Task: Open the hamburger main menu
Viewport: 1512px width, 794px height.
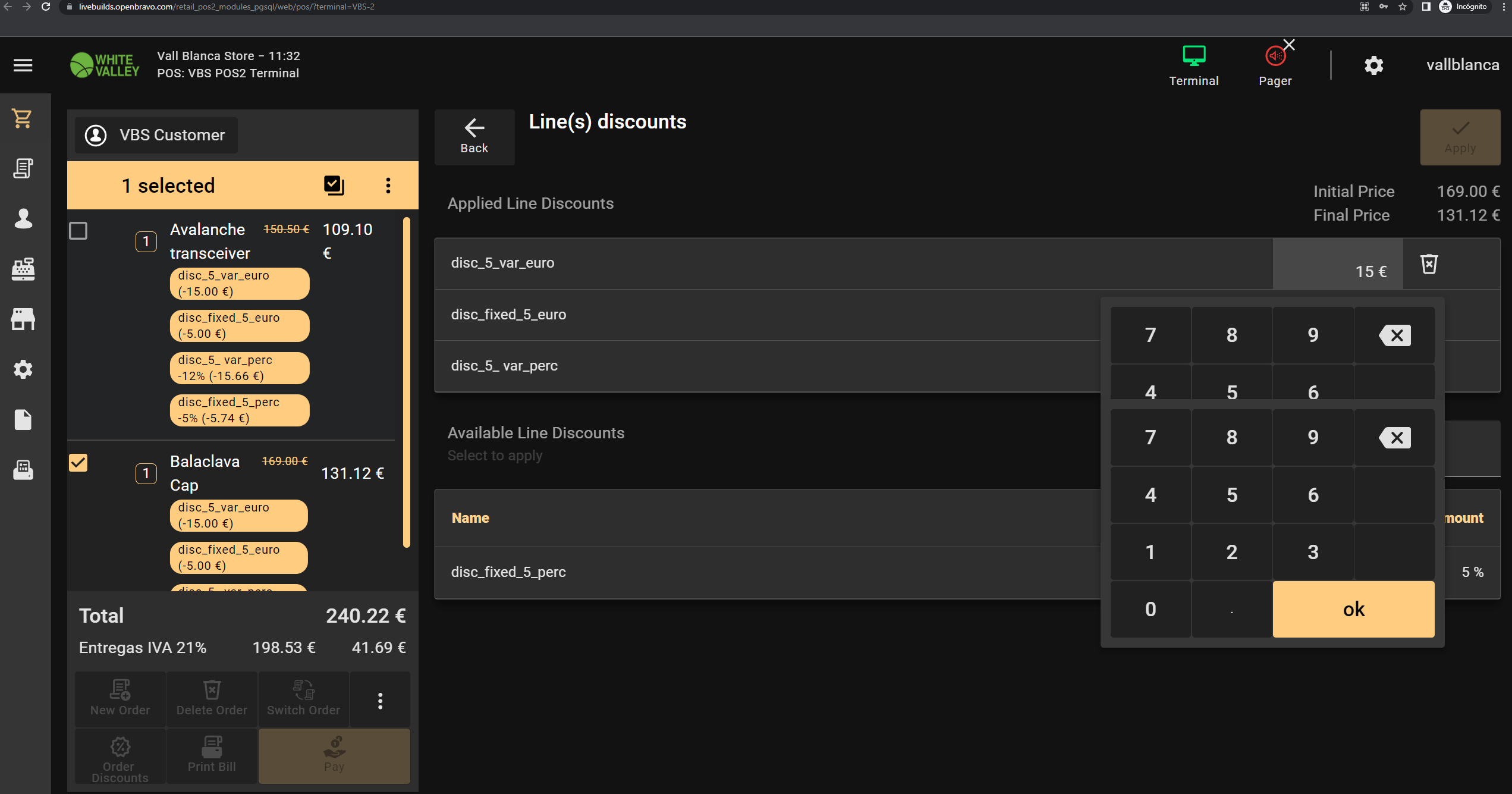Action: click(x=23, y=65)
